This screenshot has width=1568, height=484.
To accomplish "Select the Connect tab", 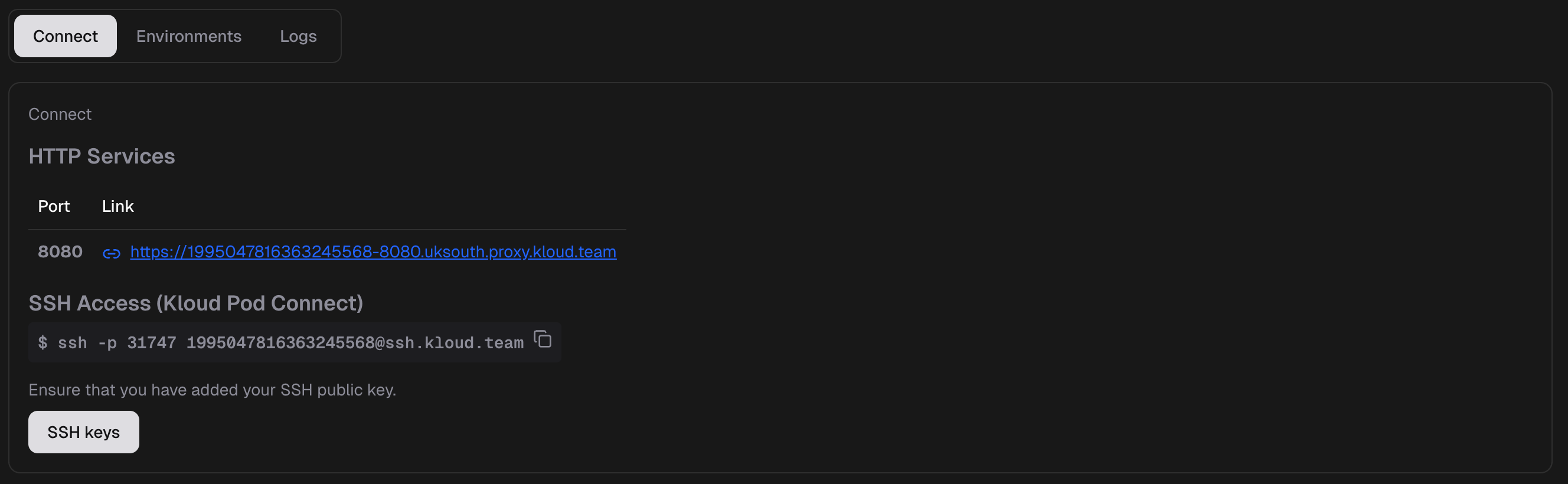I will click(x=64, y=36).
